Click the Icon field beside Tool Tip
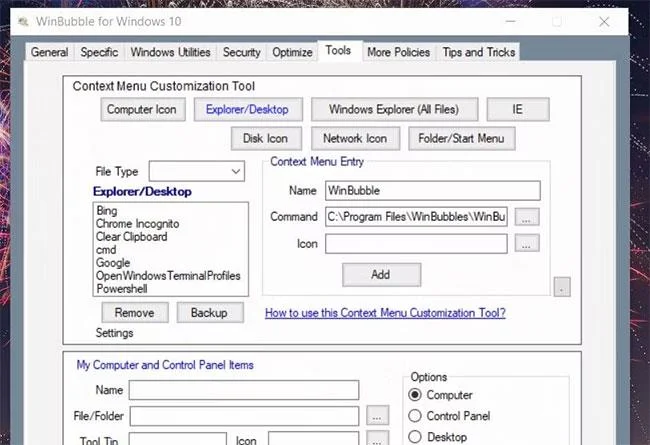 [313, 439]
